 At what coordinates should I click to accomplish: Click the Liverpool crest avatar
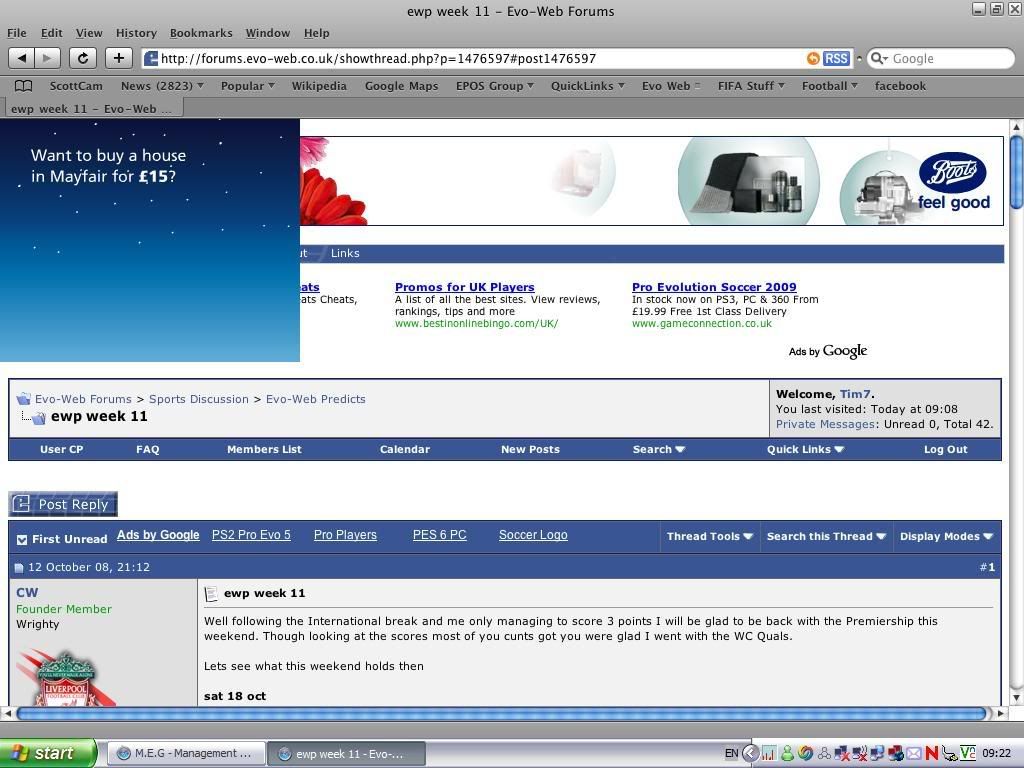pos(65,679)
